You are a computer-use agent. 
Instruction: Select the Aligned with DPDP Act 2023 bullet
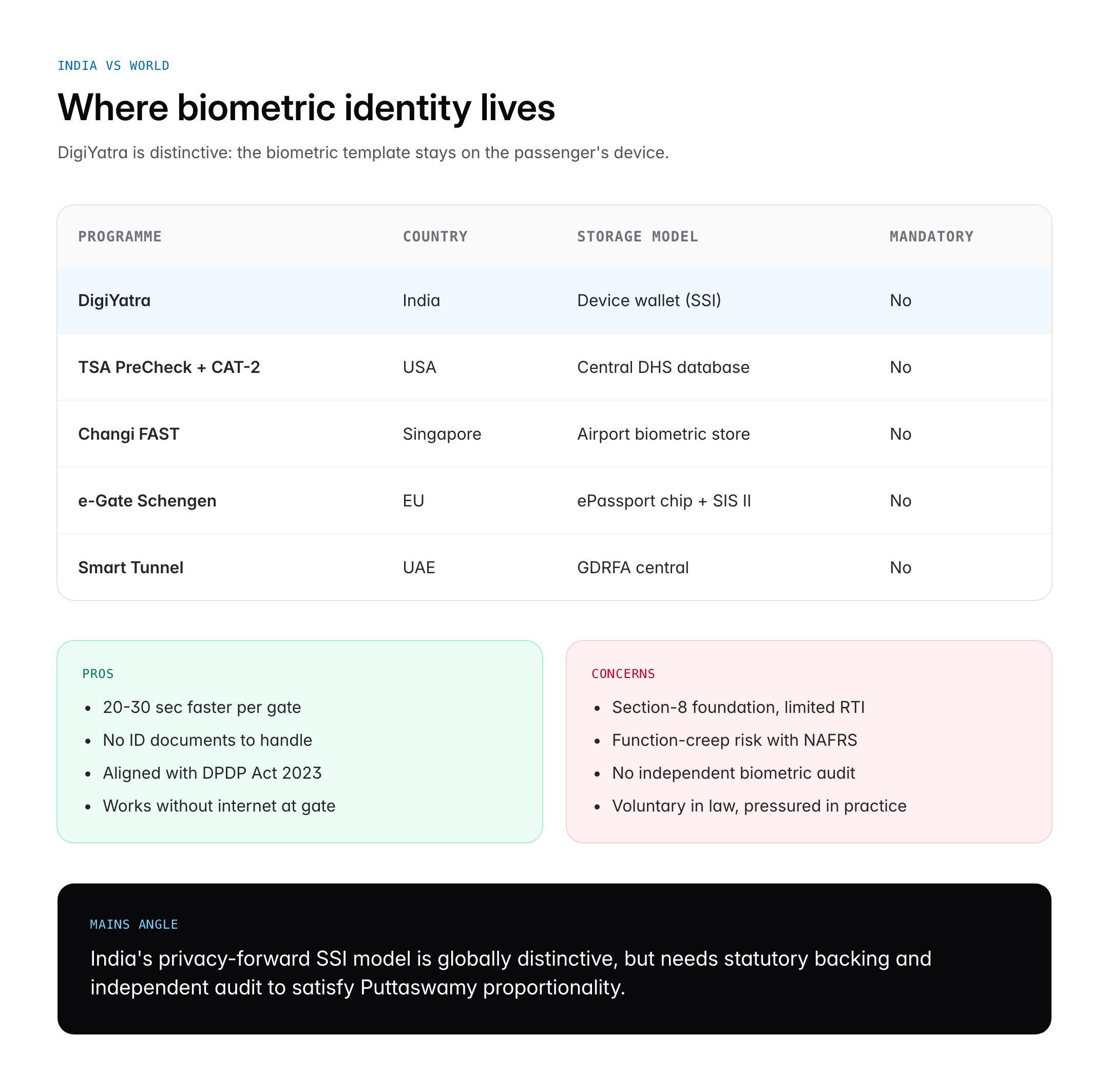click(x=212, y=773)
